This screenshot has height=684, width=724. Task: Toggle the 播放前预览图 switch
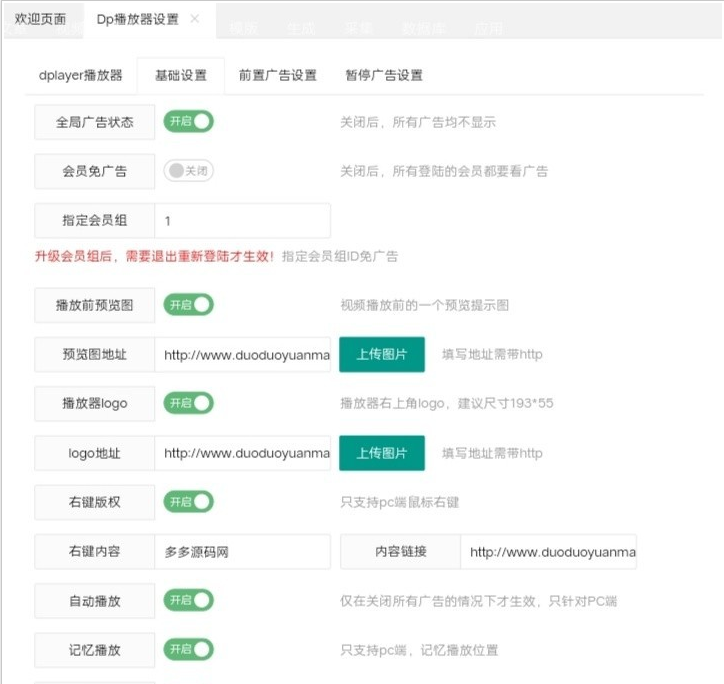point(189,304)
